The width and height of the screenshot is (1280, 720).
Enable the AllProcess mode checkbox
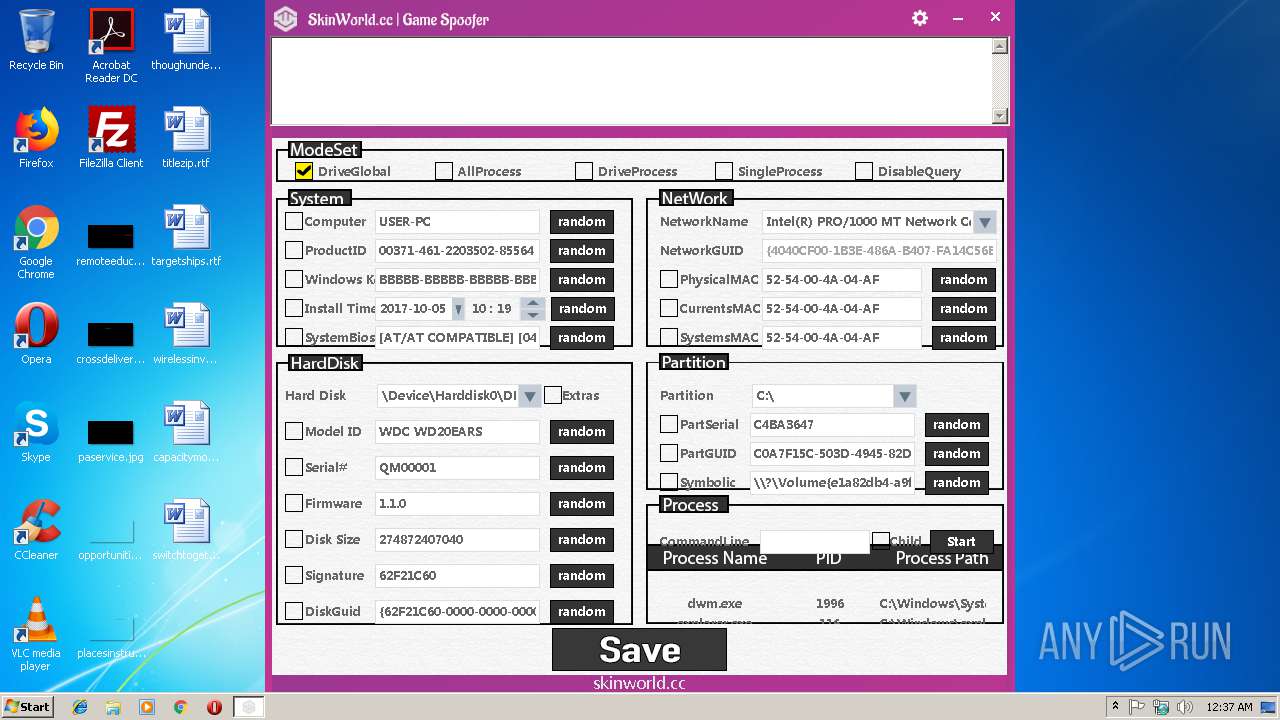click(444, 171)
